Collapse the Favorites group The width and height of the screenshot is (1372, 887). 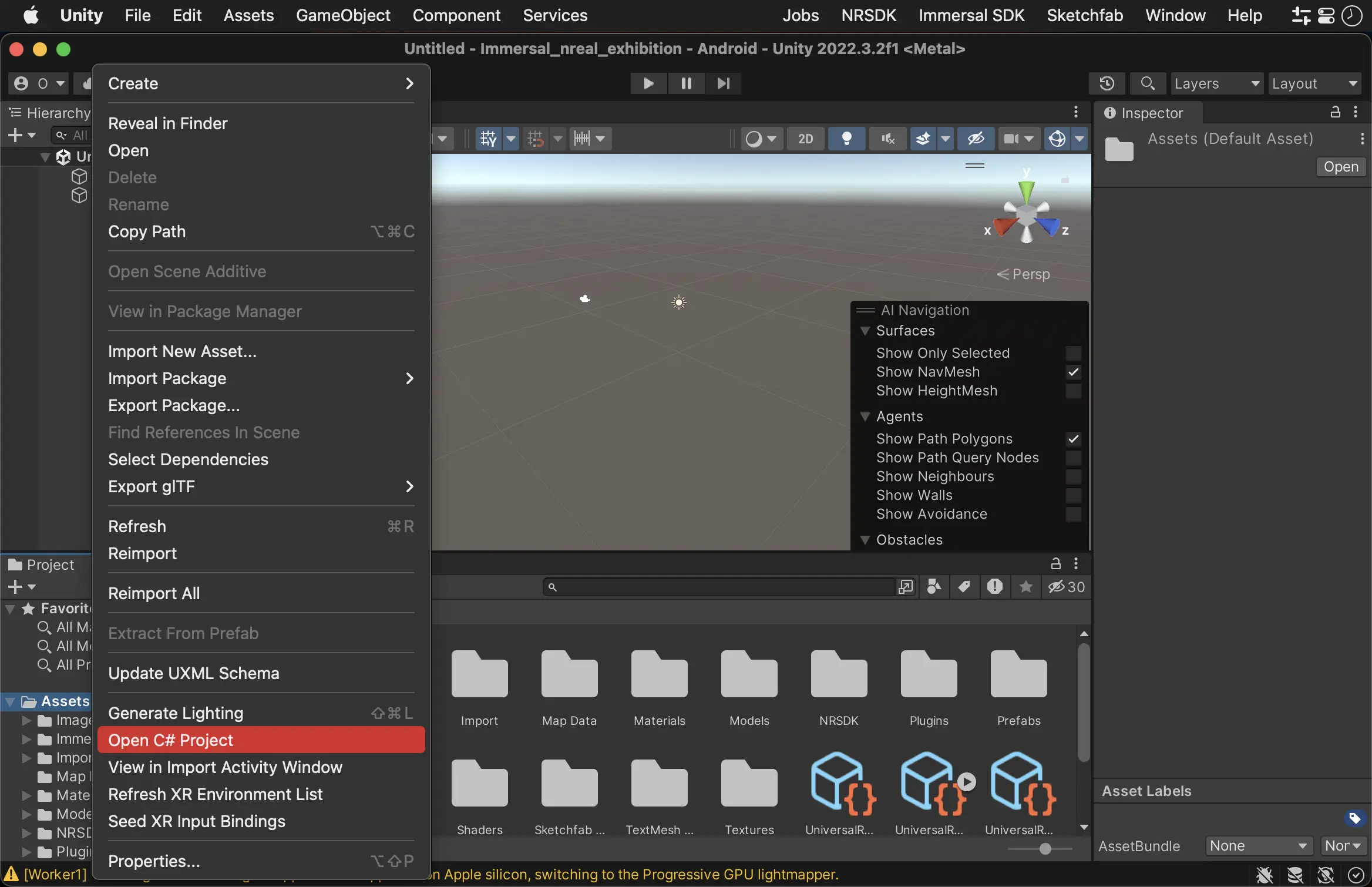click(x=10, y=609)
